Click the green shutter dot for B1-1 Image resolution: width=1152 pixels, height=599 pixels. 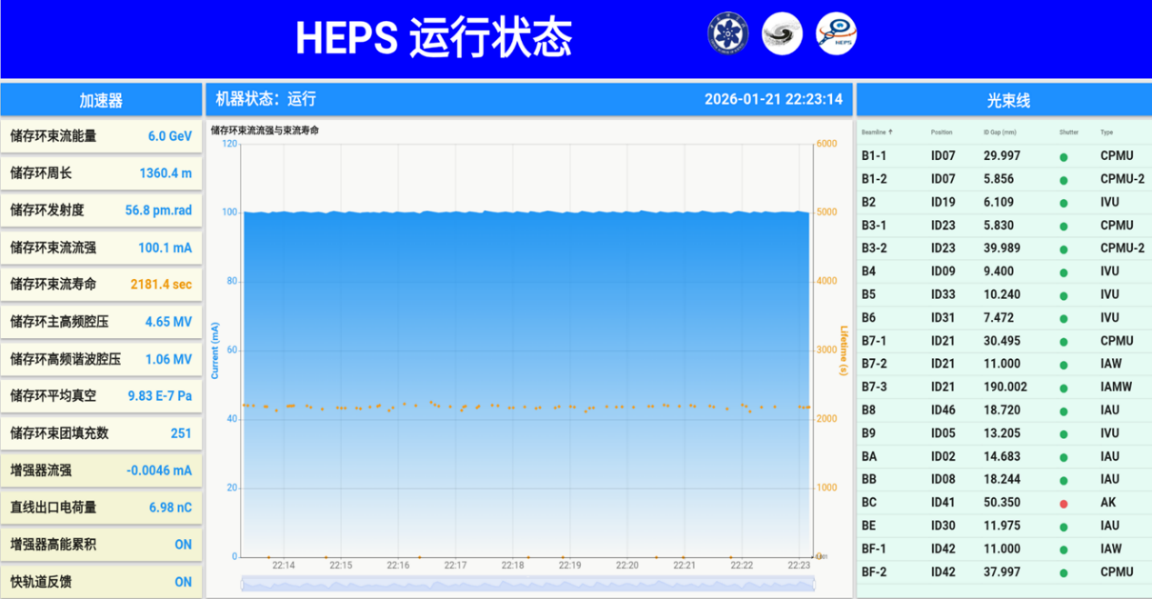pos(1064,157)
